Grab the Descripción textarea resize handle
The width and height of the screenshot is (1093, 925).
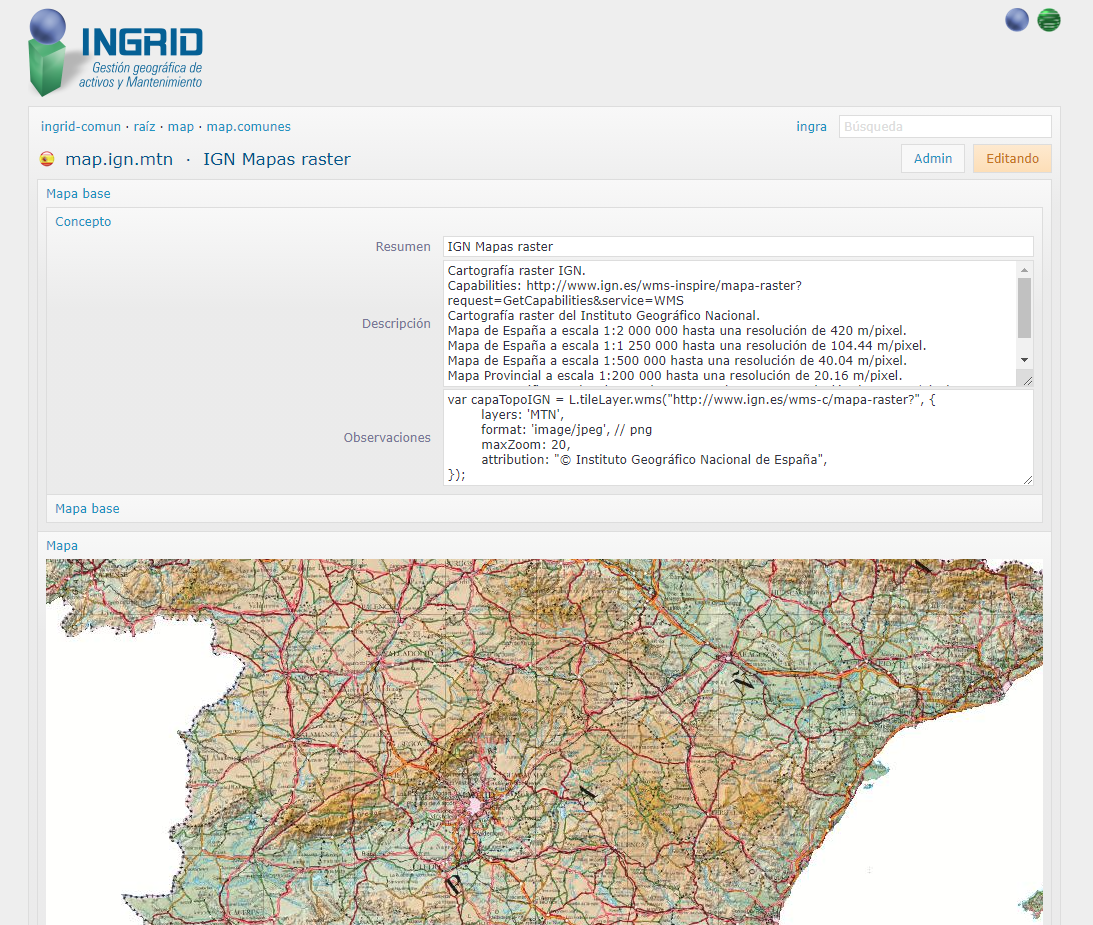[x=1027, y=380]
